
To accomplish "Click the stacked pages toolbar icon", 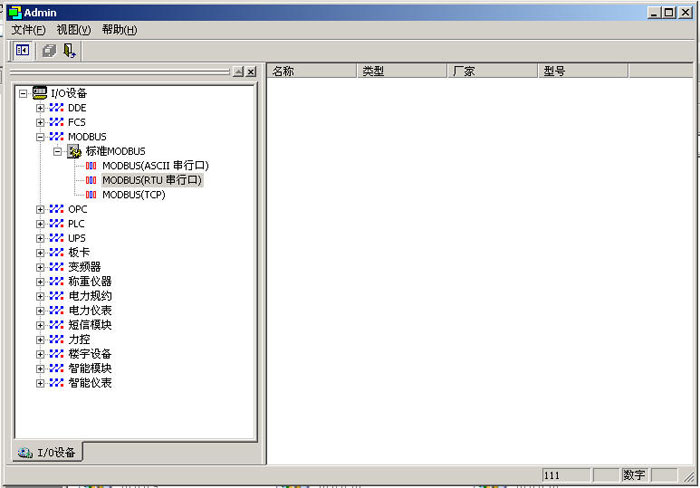I will 48,50.
